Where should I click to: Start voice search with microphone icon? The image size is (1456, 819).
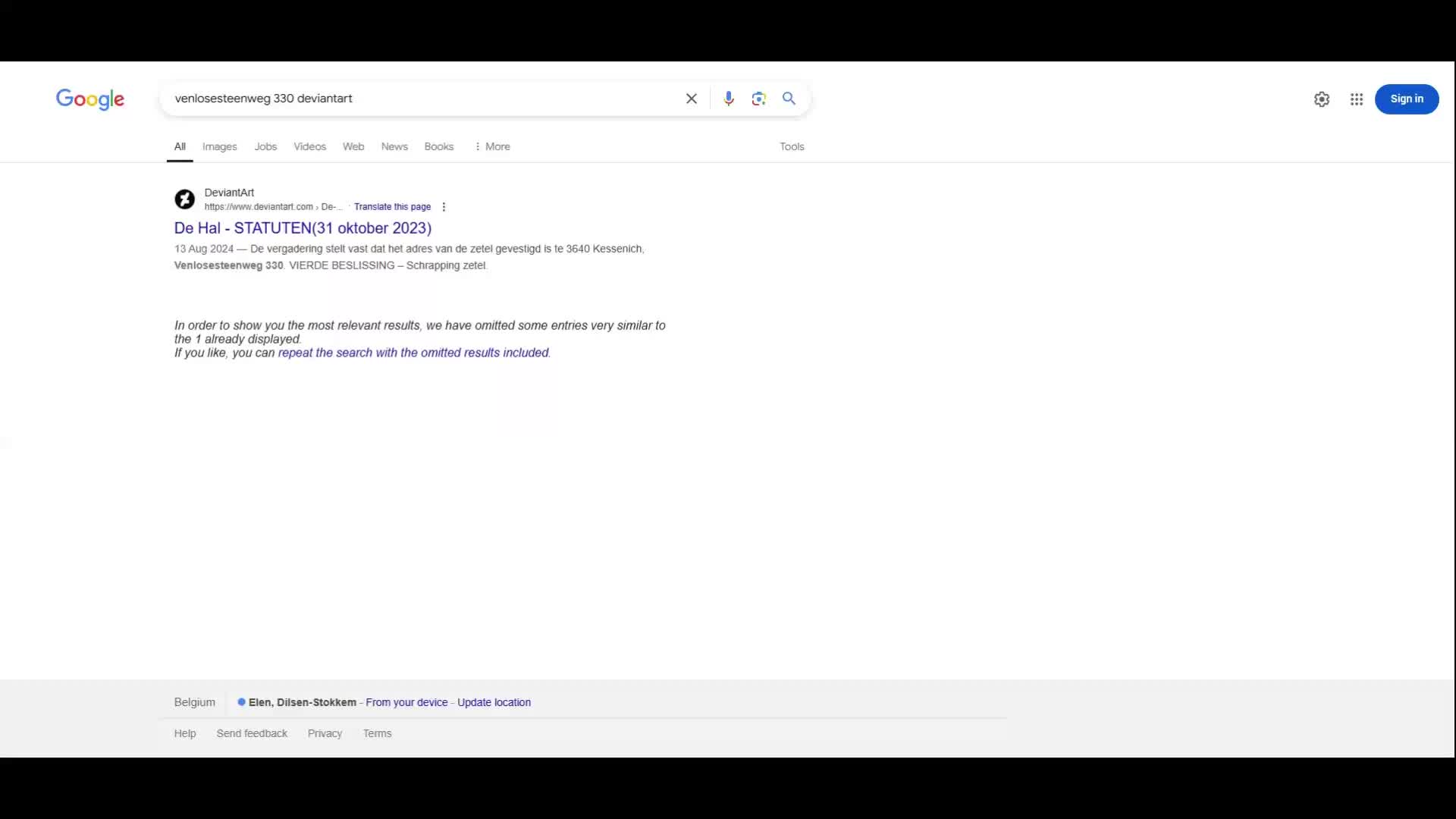[x=729, y=99]
